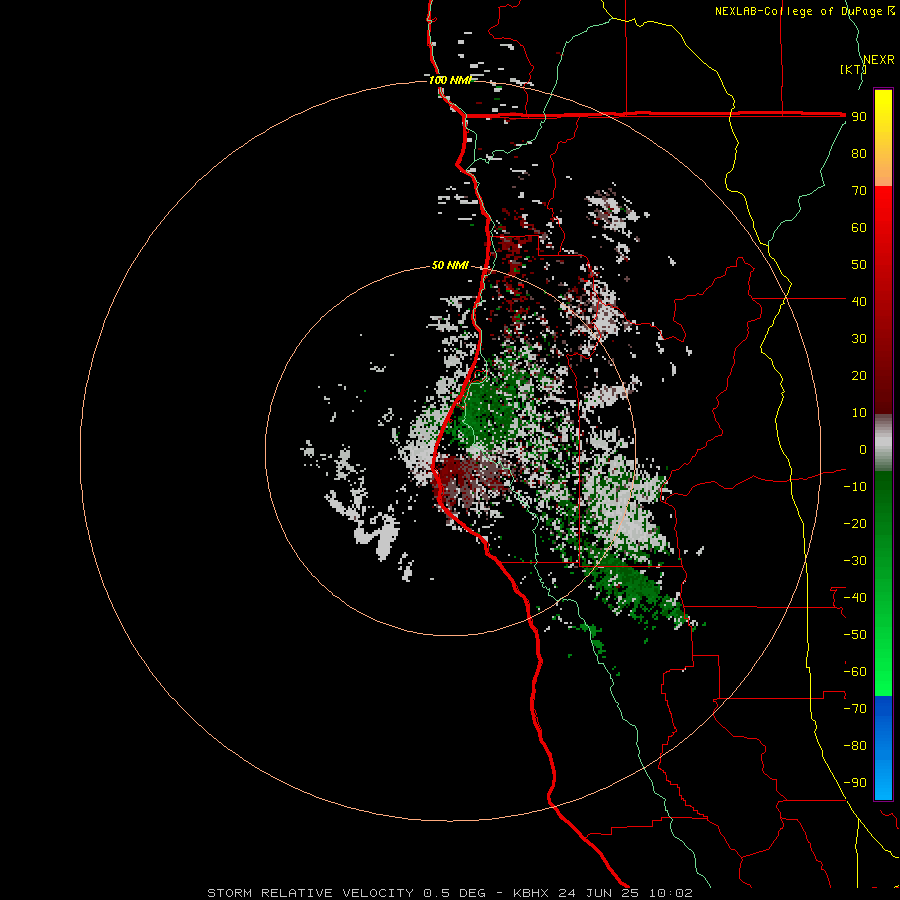Click the -50 value on the velocity scale

click(855, 635)
